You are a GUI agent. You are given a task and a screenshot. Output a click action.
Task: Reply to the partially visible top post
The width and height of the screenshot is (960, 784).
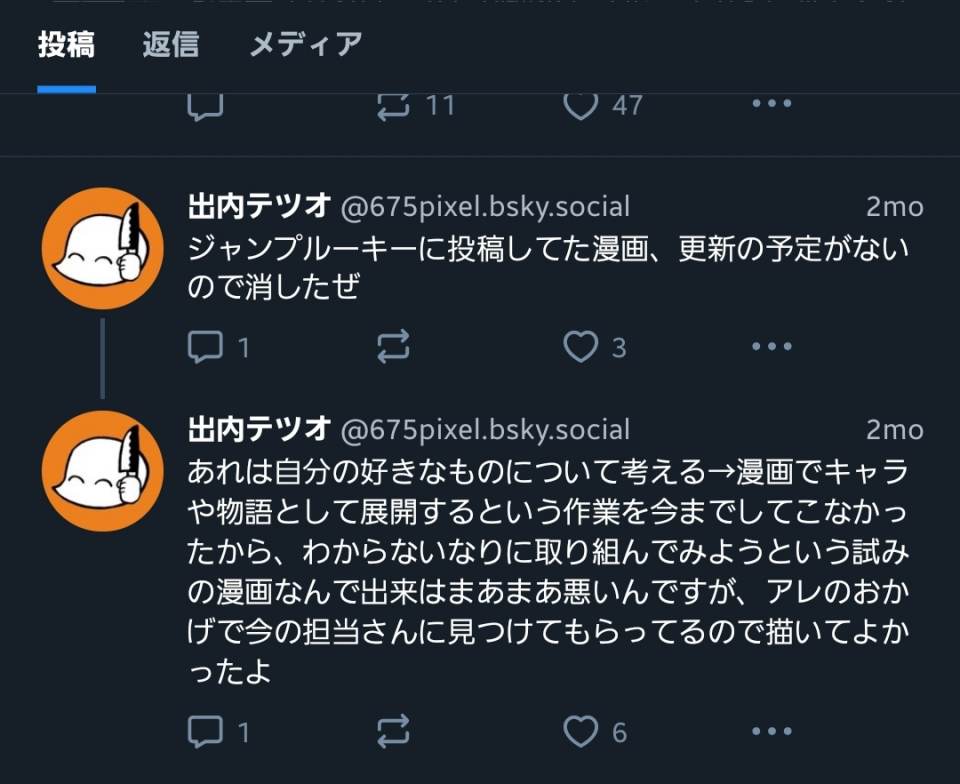(x=206, y=105)
